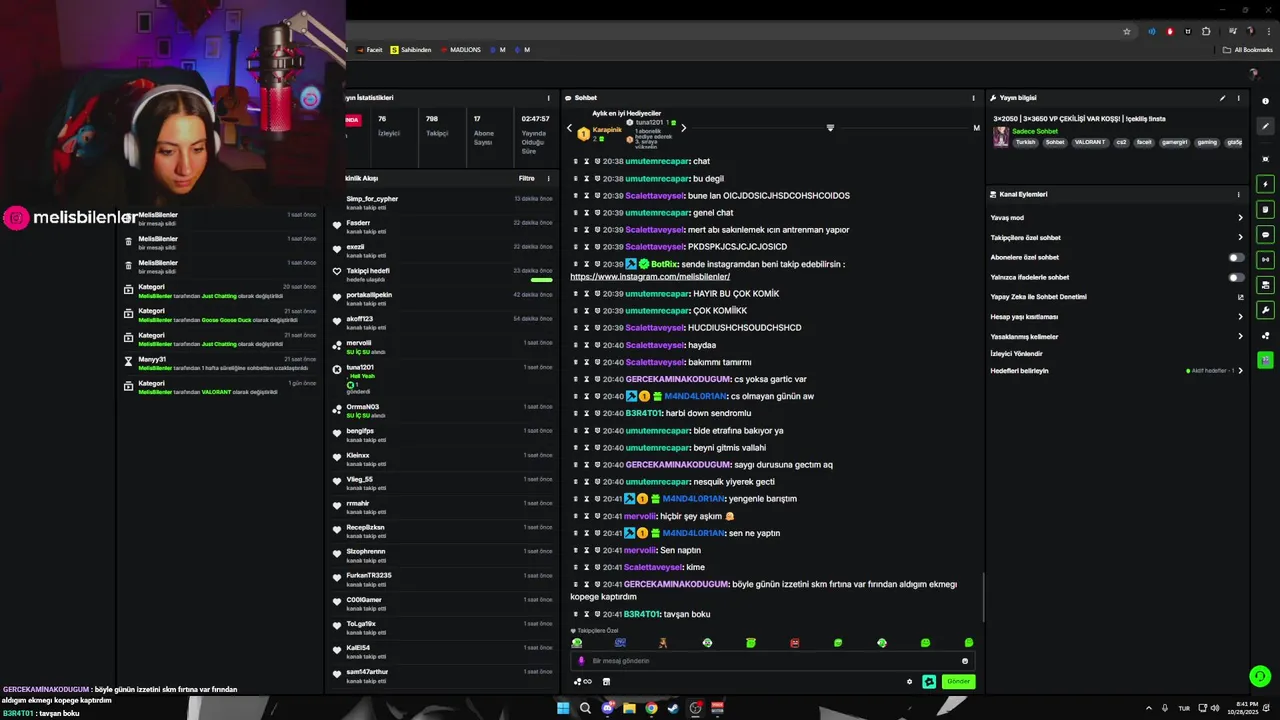Open the stream info sidebar icon

tap(1266, 101)
